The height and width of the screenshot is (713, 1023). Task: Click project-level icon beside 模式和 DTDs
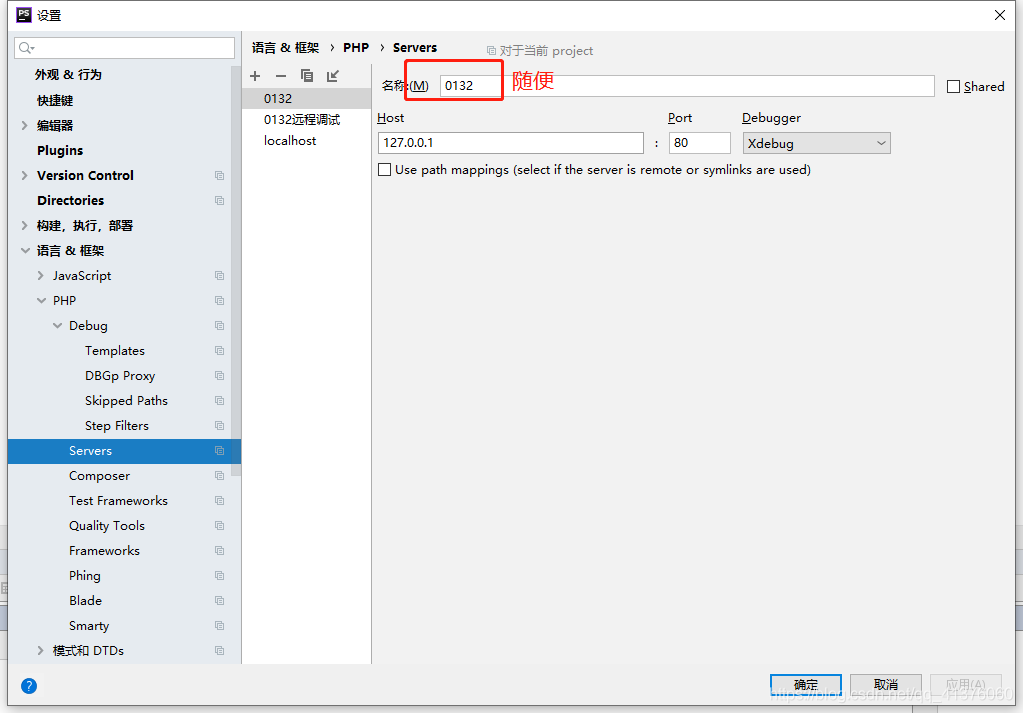coord(219,651)
